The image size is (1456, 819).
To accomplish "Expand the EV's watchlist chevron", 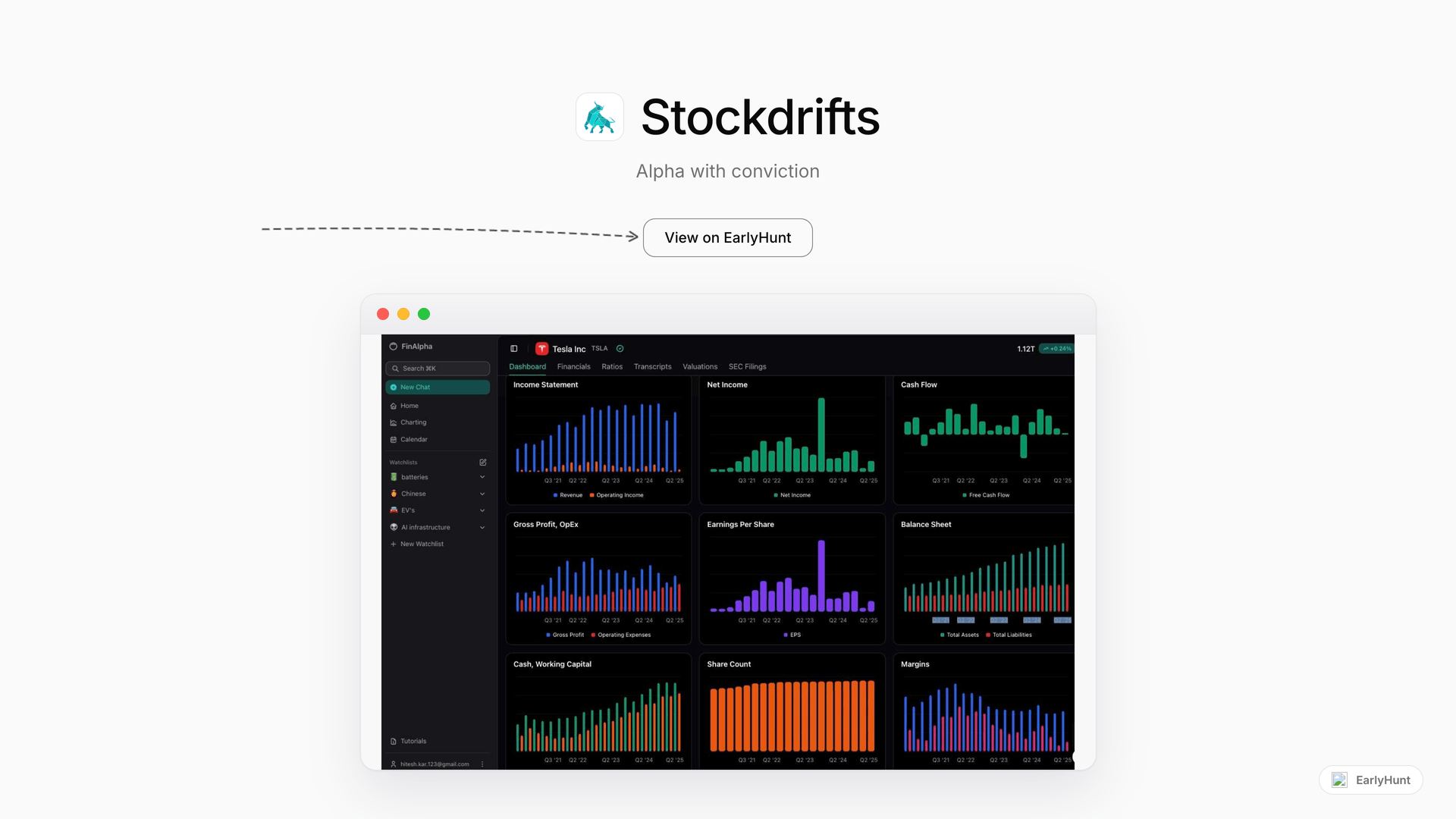I will coord(482,510).
